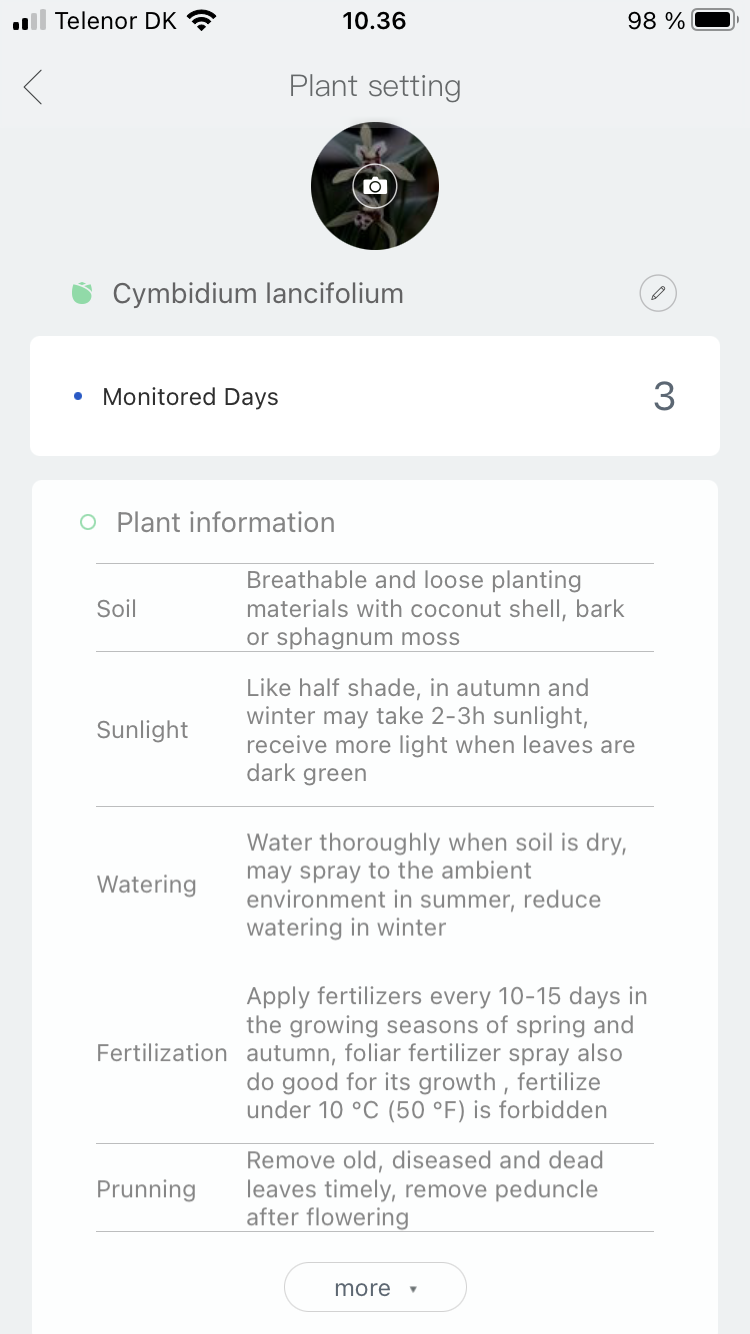Select the Sunlight label
Viewport: 750px width, 1334px height.
(142, 730)
